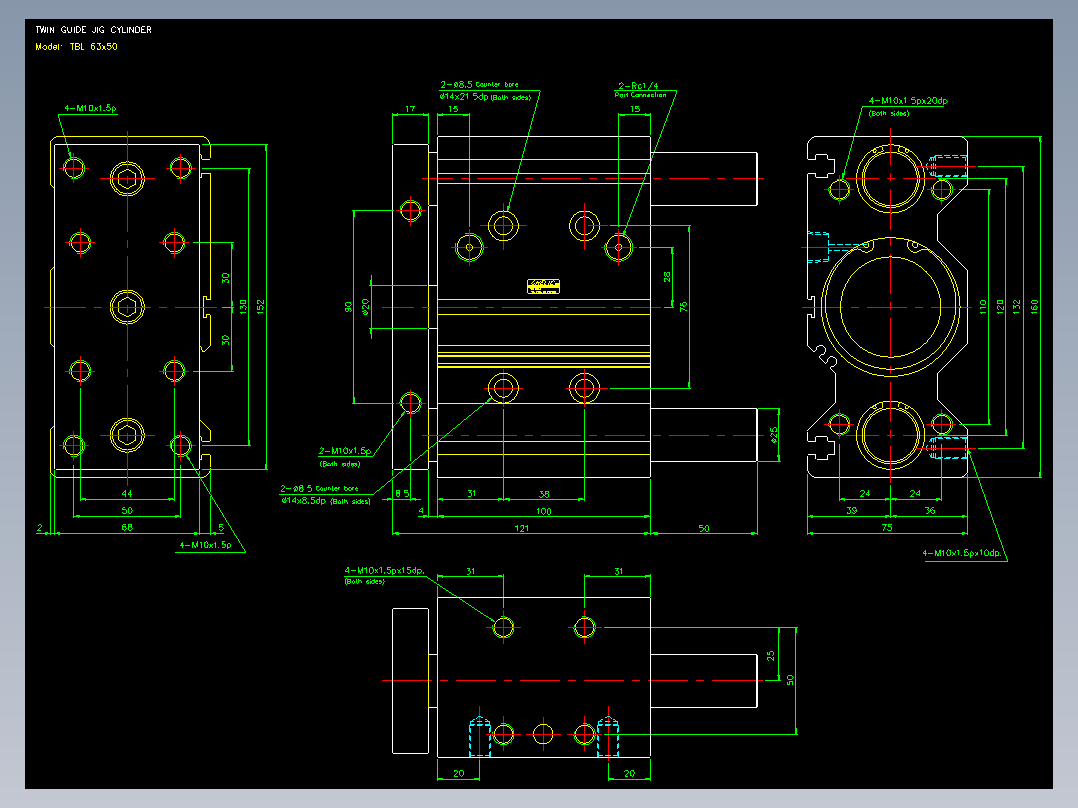Click the "36" horizontal dimension
The image size is (1078, 808).
[930, 511]
